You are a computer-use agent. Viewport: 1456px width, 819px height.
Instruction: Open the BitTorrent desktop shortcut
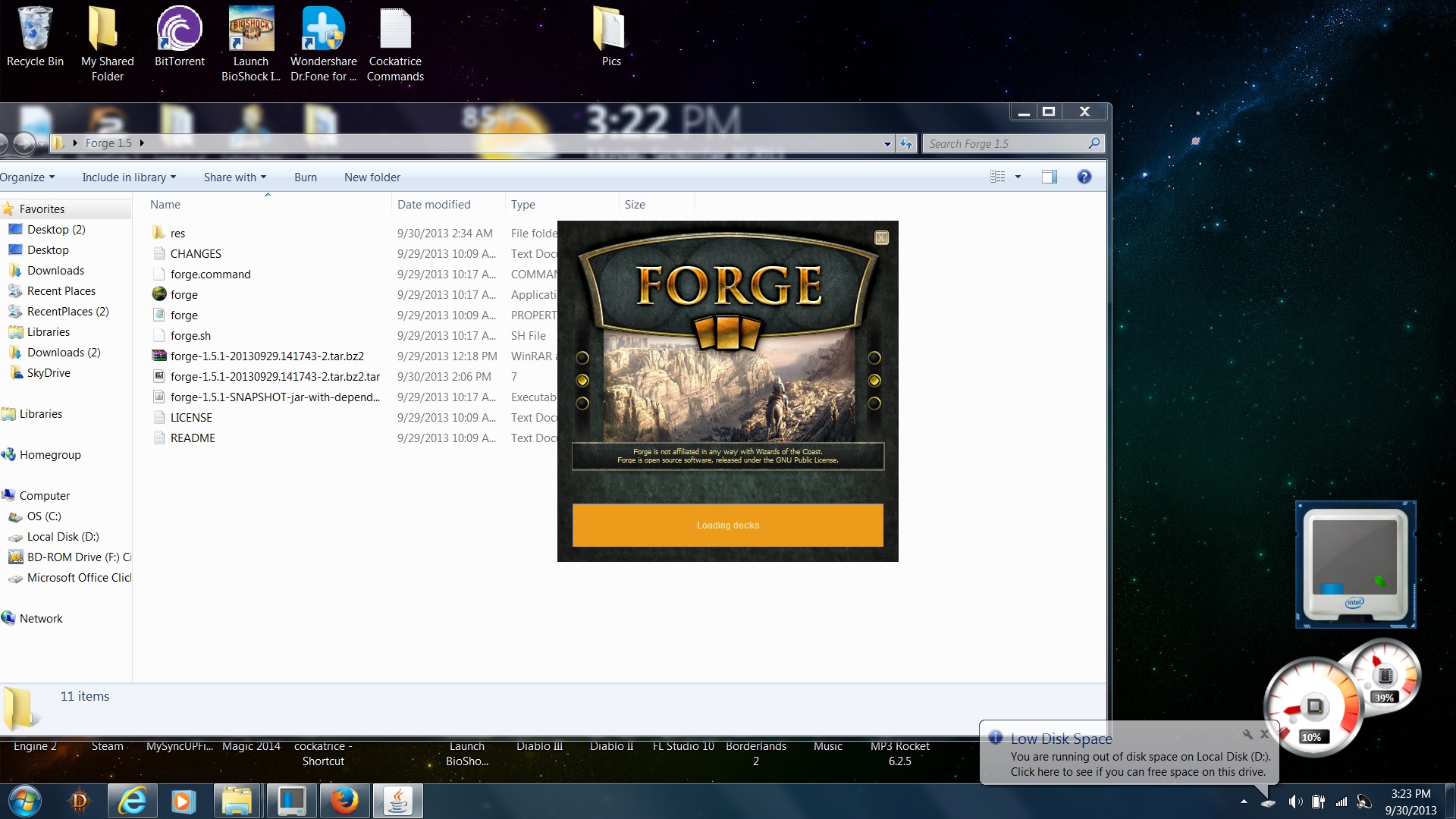pos(180,36)
